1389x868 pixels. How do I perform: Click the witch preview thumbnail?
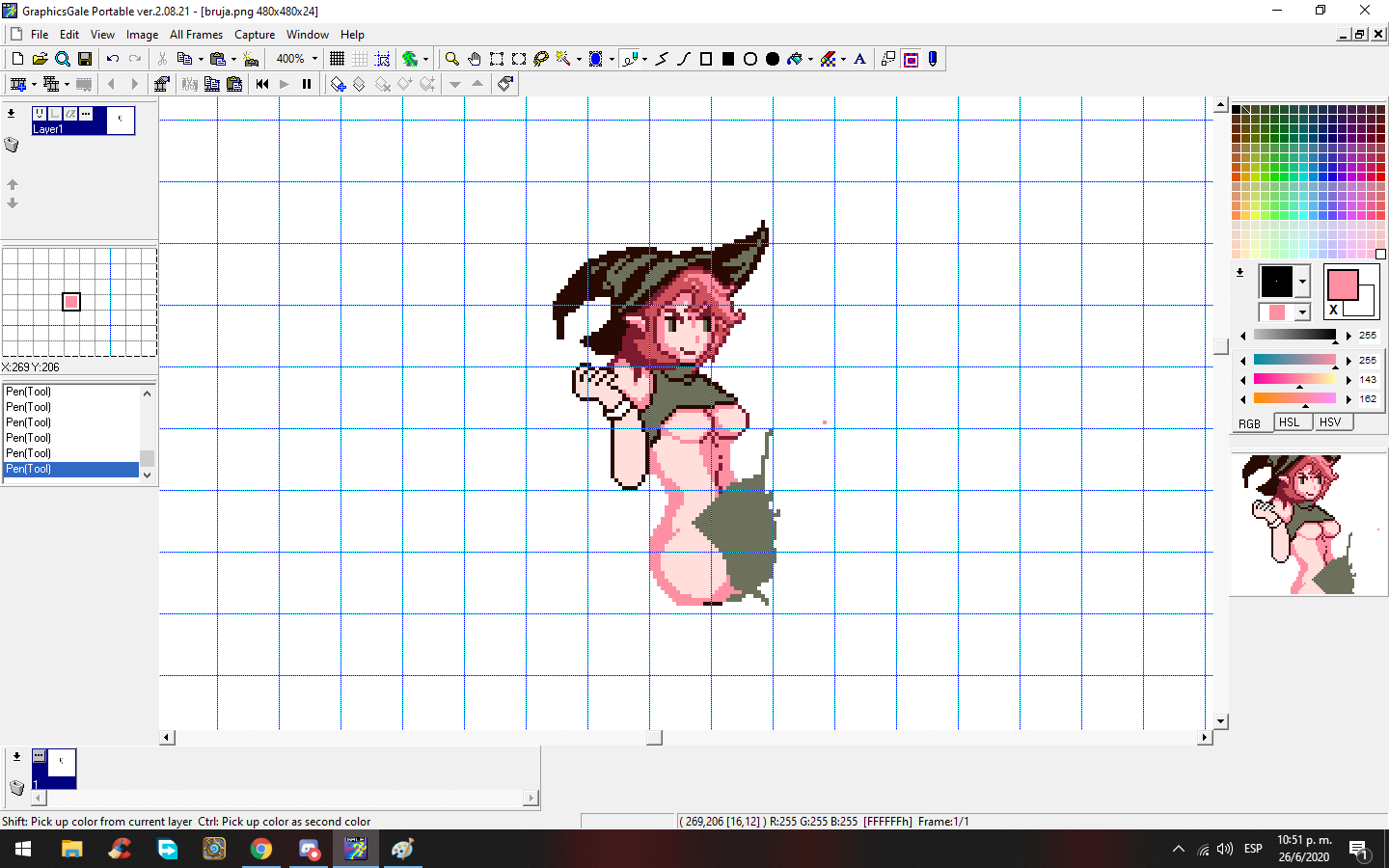1308,524
